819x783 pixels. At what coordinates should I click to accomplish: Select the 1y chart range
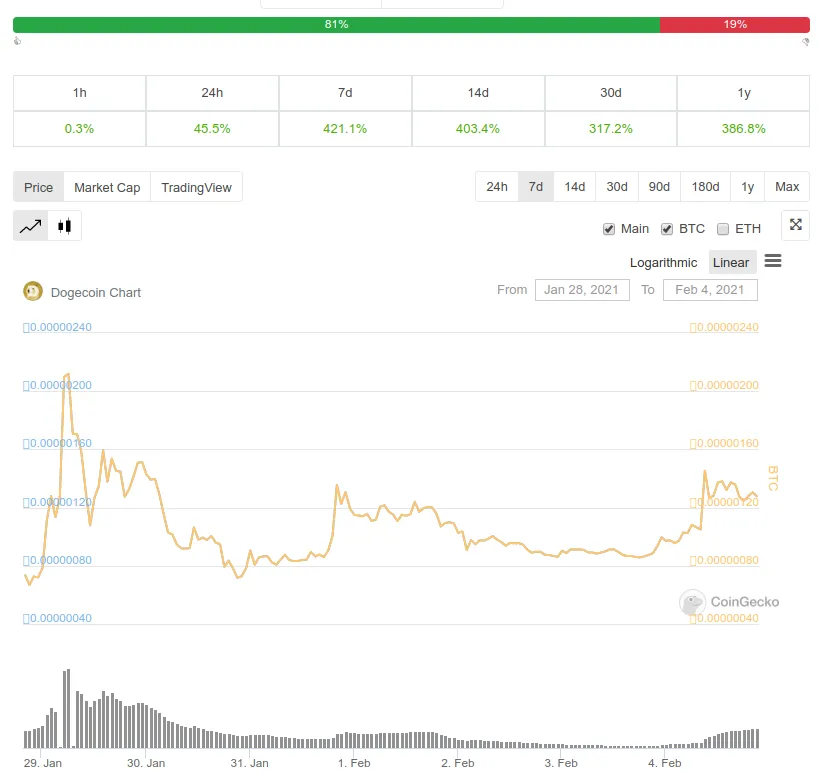coord(747,186)
